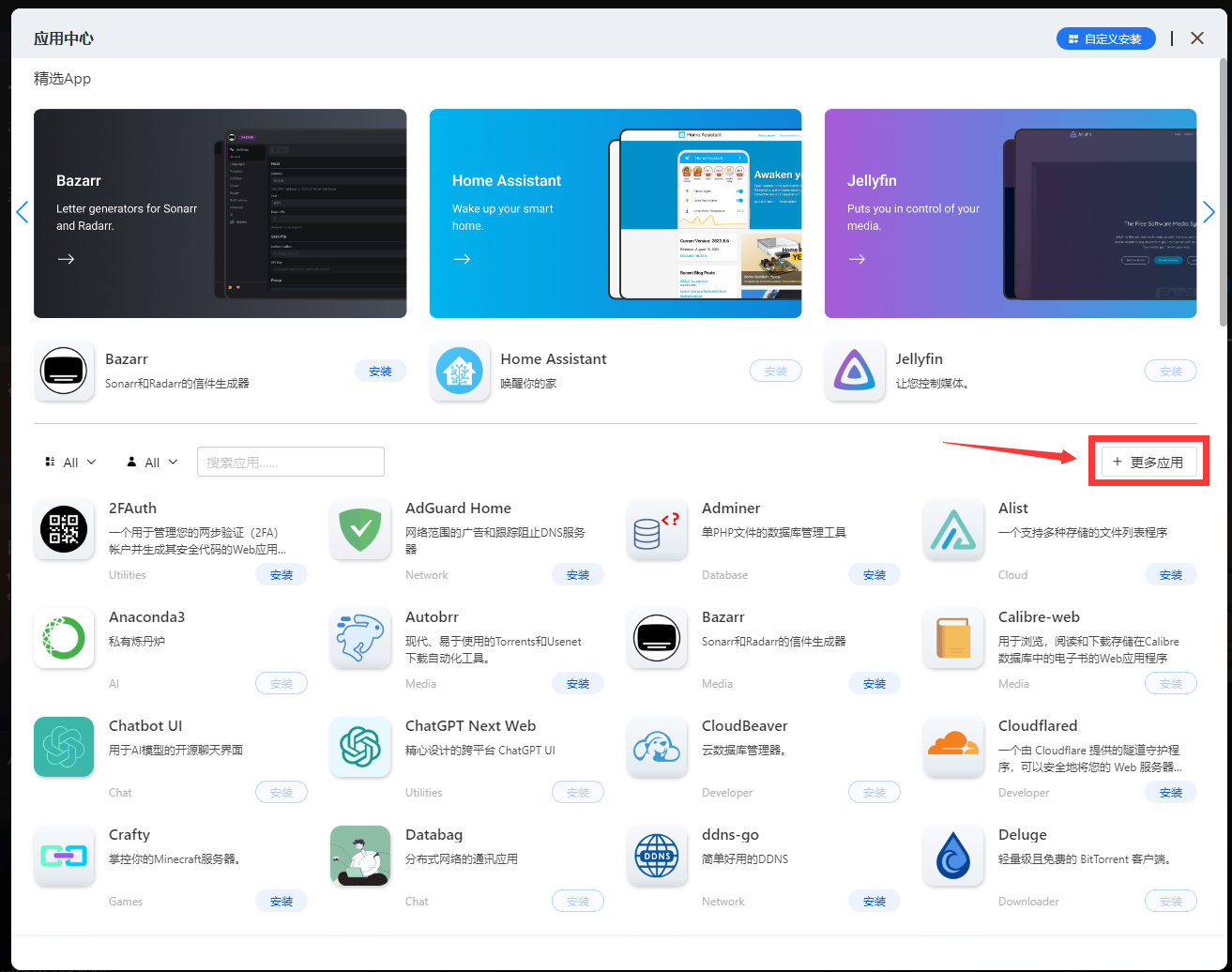Click the custom install button

1105,38
